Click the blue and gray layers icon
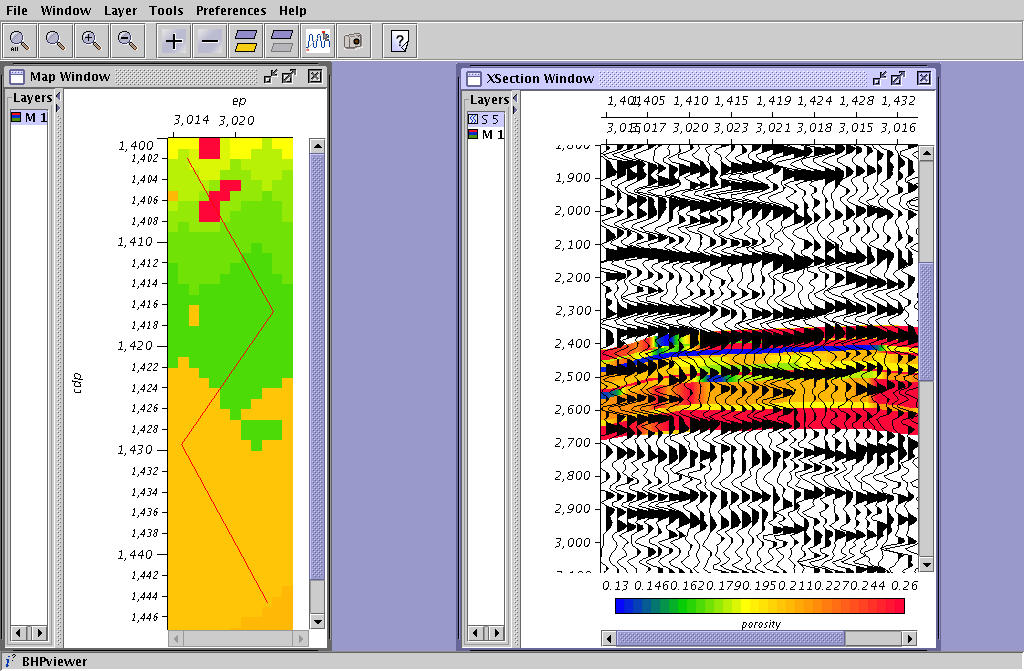The height and width of the screenshot is (671, 1024). pyautogui.click(x=281, y=41)
